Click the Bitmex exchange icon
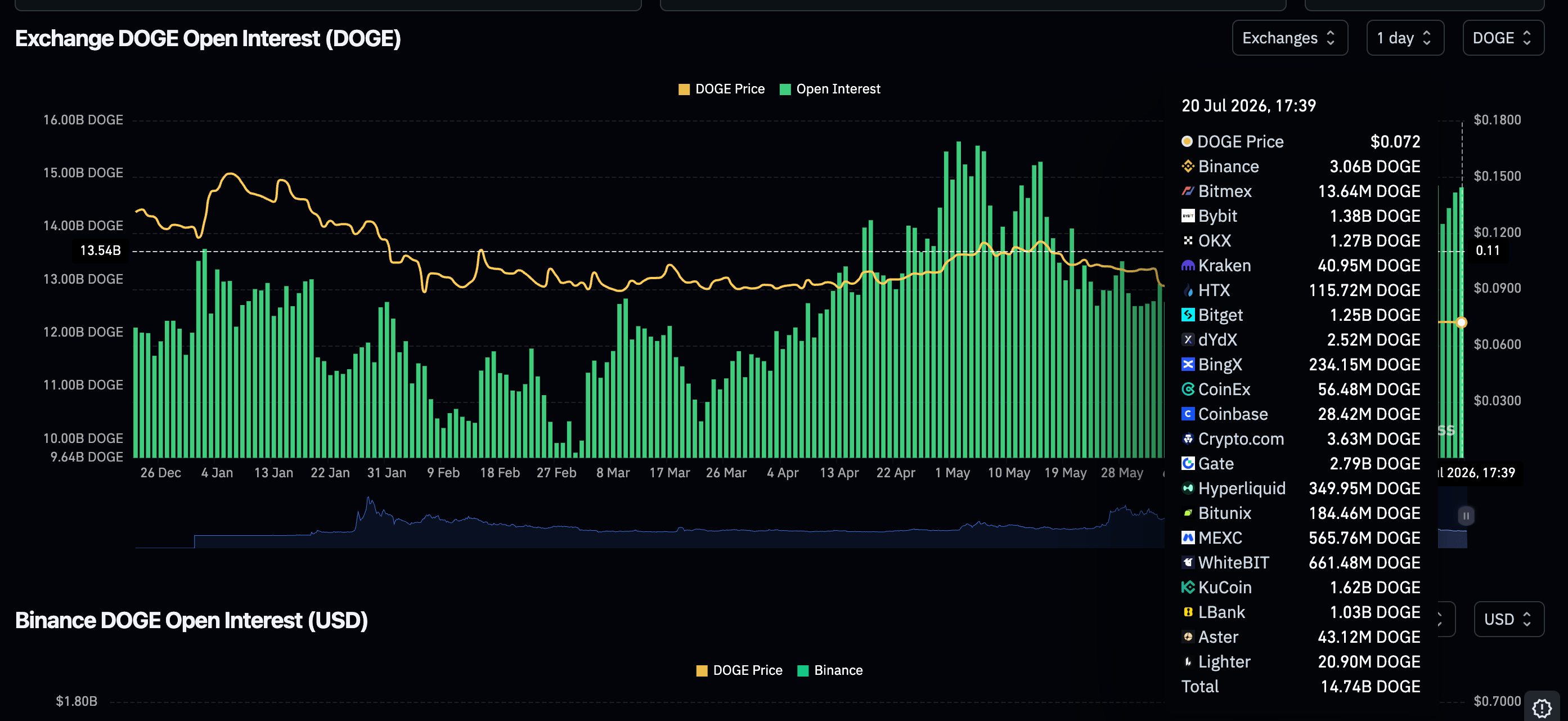Viewport: 1568px width, 721px height. tap(1188, 191)
